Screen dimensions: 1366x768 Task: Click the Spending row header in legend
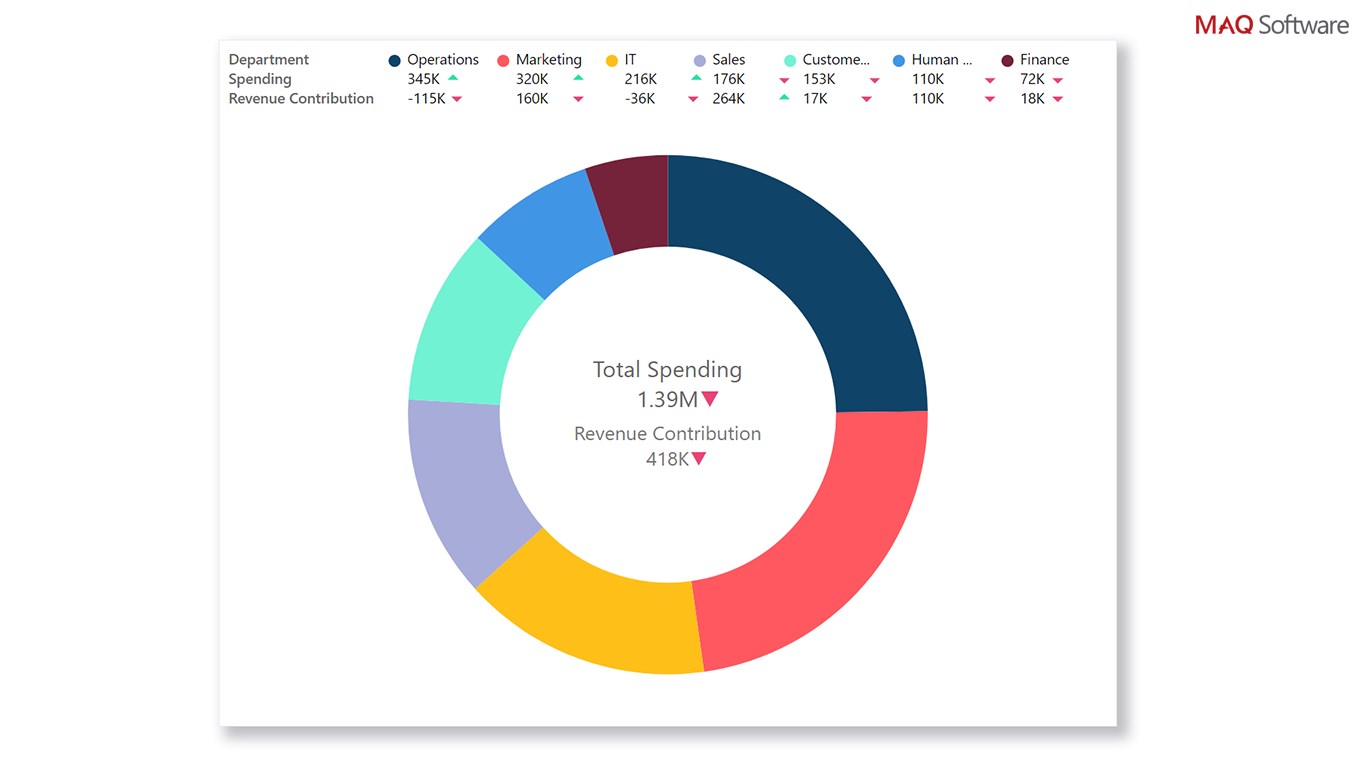[x=260, y=79]
